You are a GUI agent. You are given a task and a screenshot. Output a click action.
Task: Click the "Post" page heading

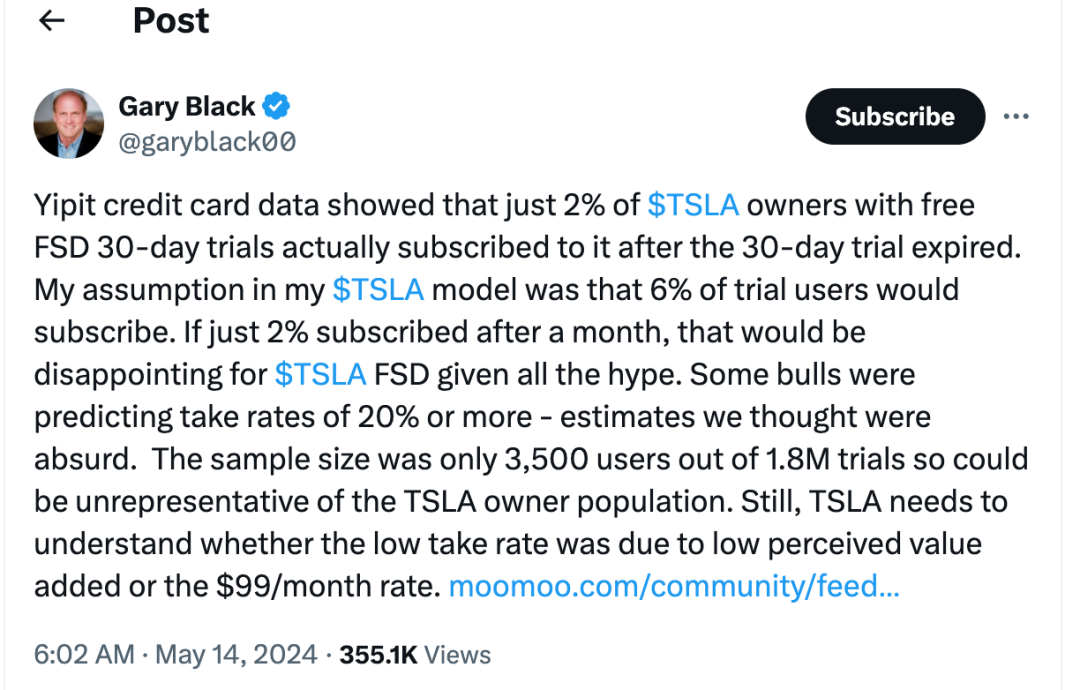click(171, 21)
